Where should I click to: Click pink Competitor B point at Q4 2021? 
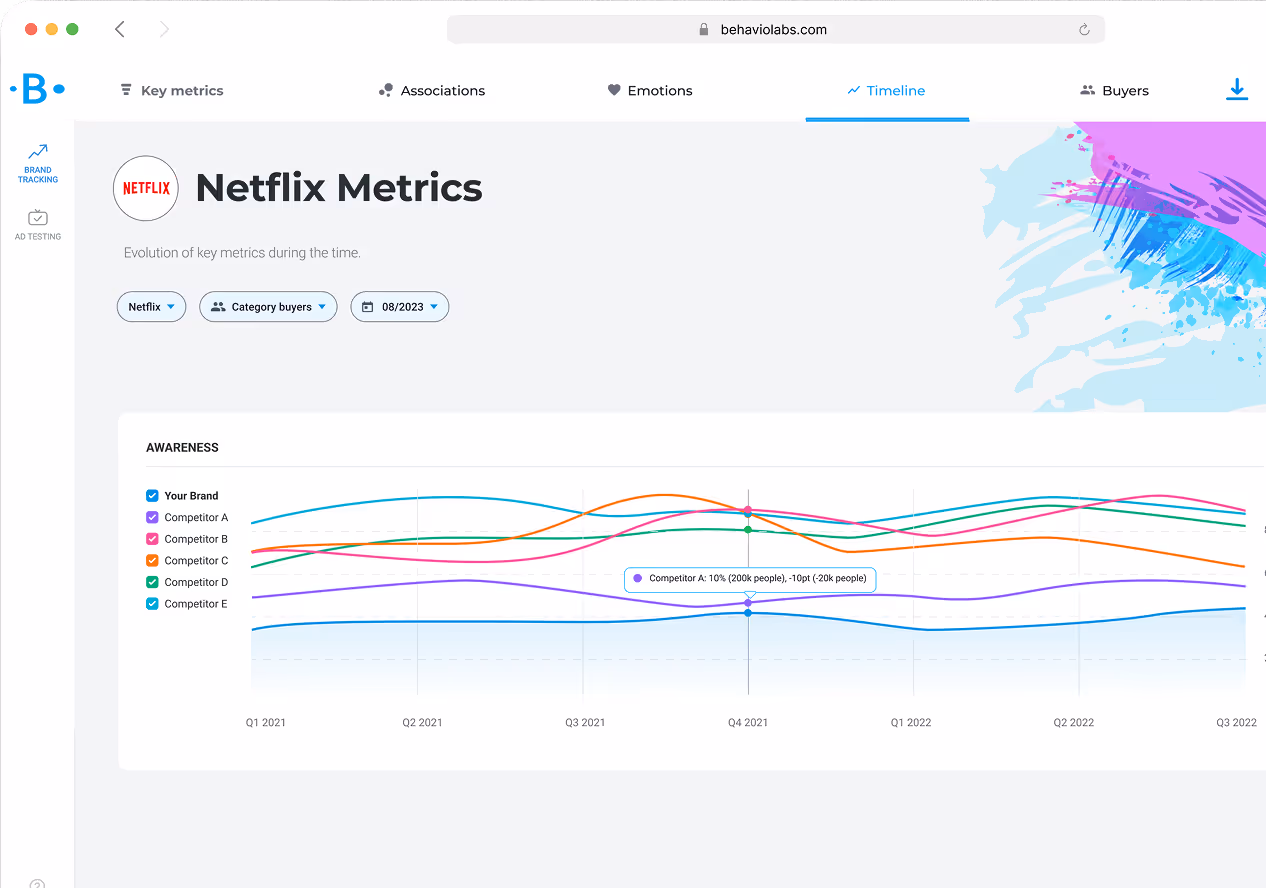[748, 510]
